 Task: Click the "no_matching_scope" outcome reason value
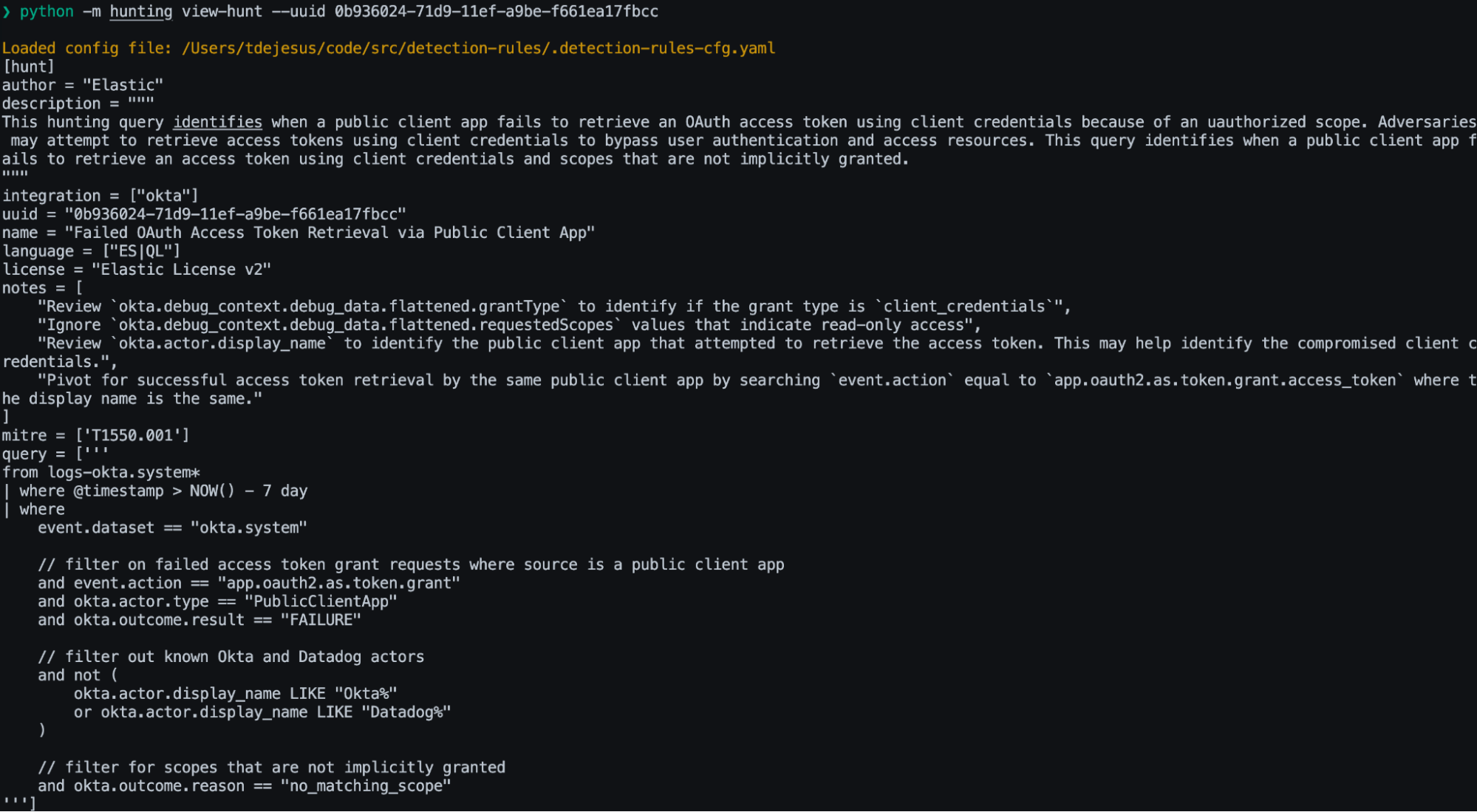365,786
